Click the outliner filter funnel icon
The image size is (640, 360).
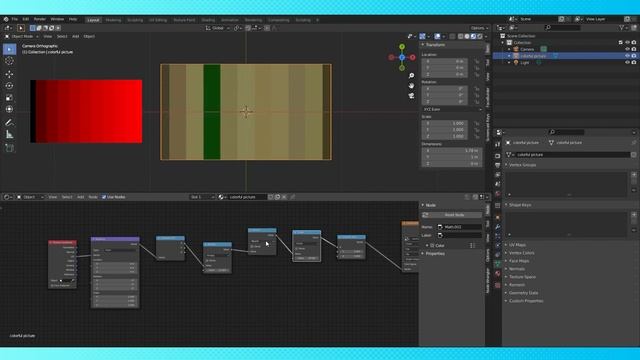tap(622, 28)
